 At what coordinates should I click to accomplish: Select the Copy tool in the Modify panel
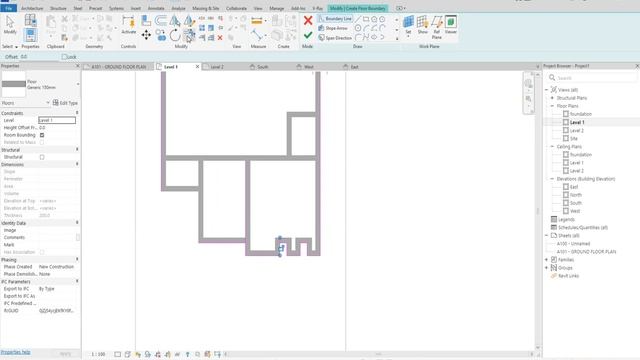(161, 36)
